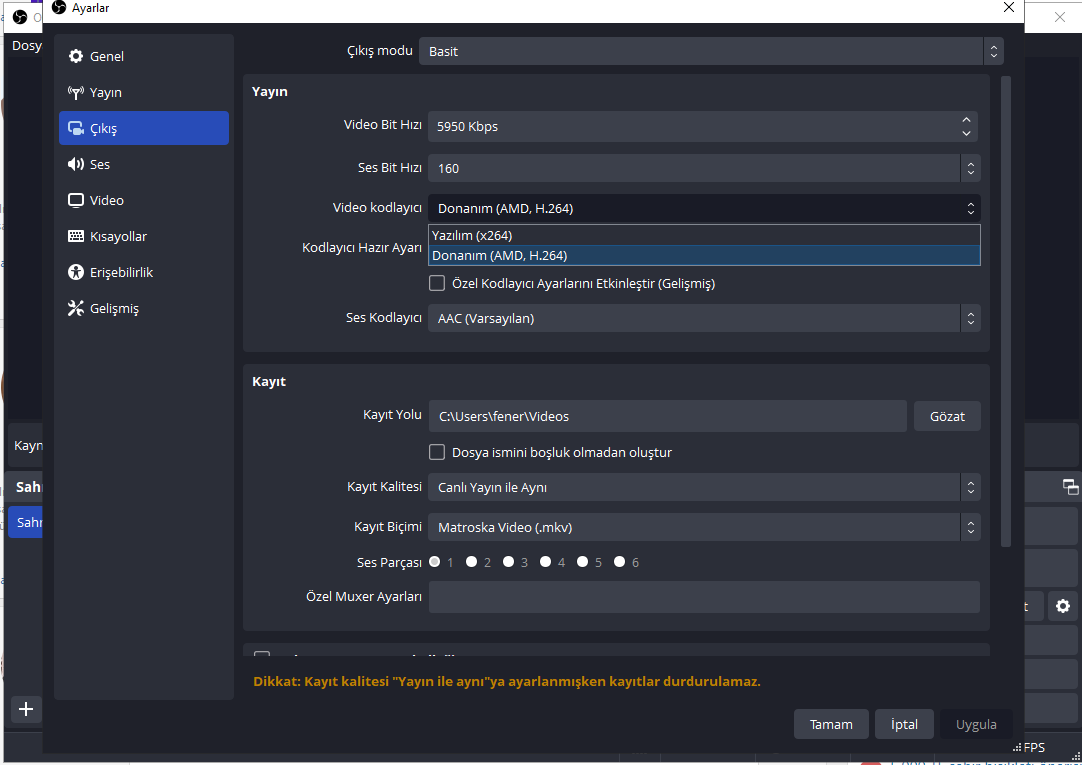Screen dimensions: 1082x765
Task: Open Erişebilirlik via its accessibility icon
Action: point(76,272)
